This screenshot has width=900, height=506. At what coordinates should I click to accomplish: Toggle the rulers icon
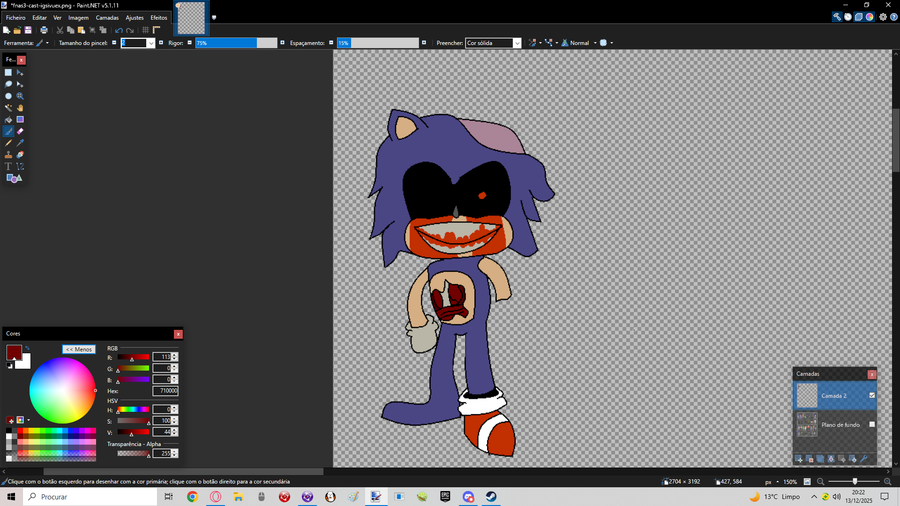(x=156, y=30)
